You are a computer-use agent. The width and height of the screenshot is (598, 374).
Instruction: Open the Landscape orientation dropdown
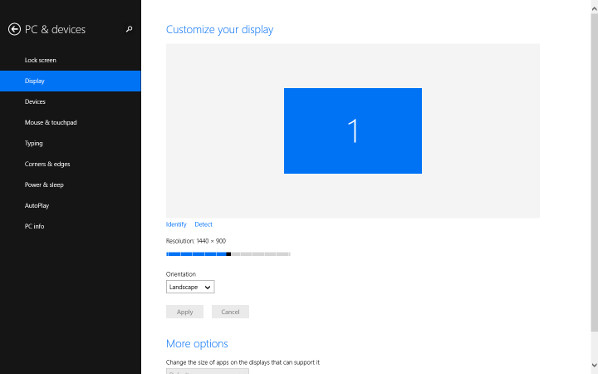190,287
